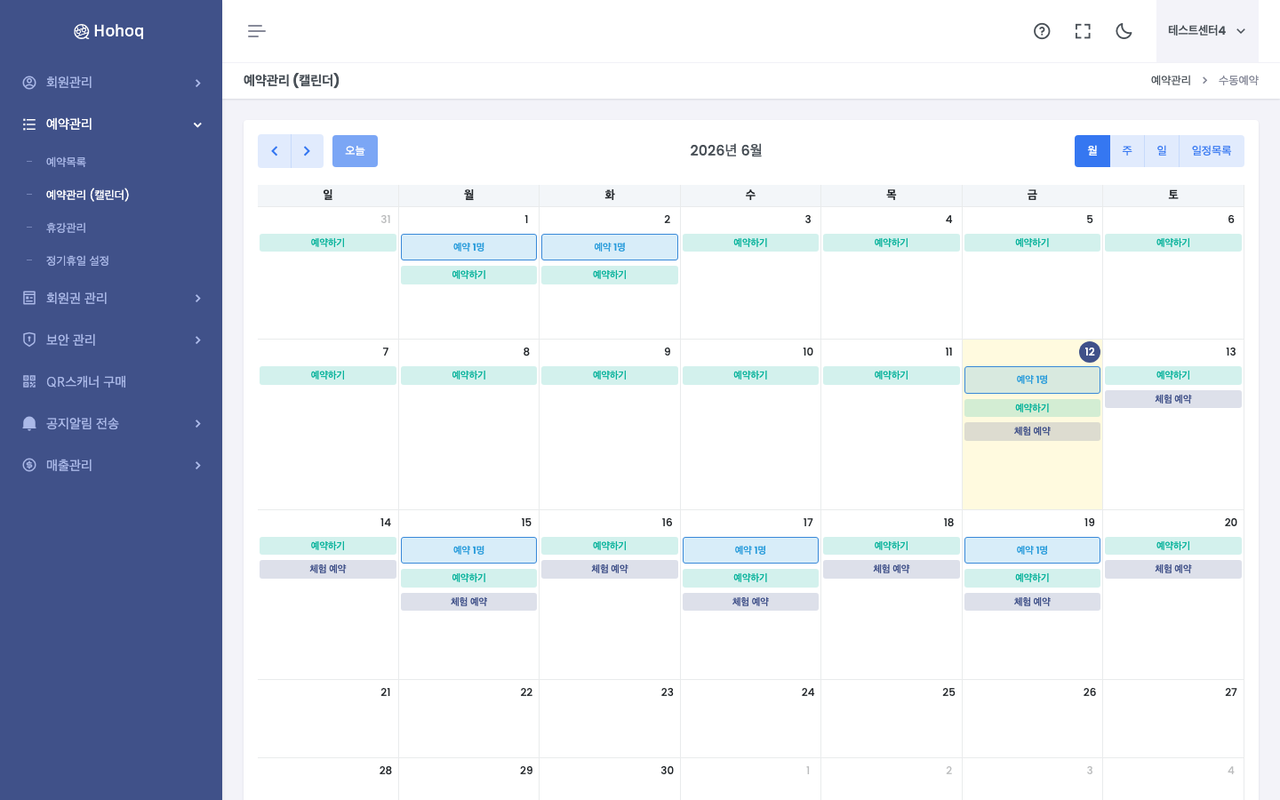Open the help question mark icon
Viewport: 1280px width, 800px height.
pyautogui.click(x=1042, y=31)
